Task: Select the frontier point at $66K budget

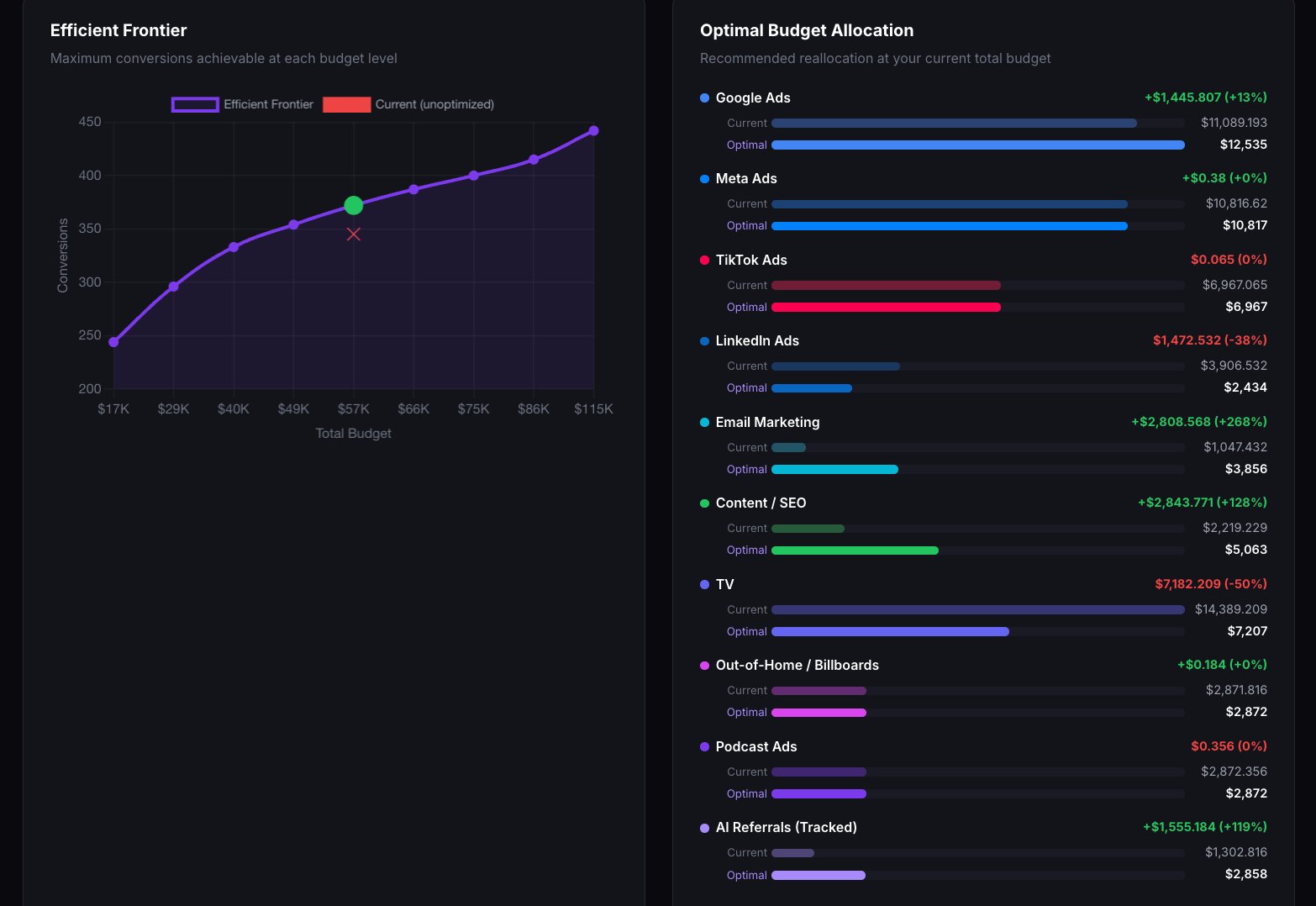Action: (413, 189)
